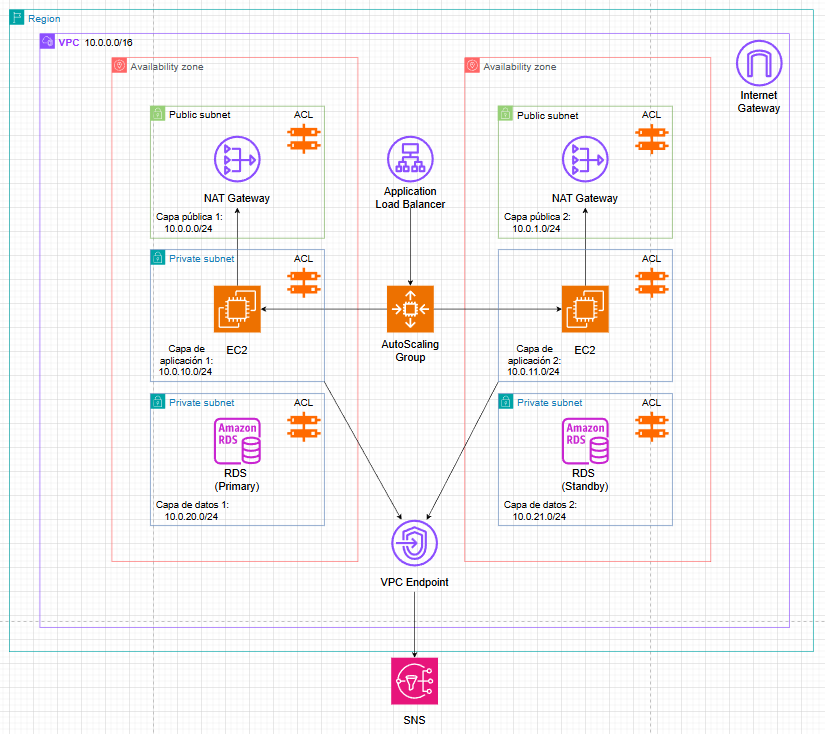Viewport: 825px width, 734px height.
Task: Select ACL icon in Capa de aplicación 1
Action: pyautogui.click(x=304, y=283)
